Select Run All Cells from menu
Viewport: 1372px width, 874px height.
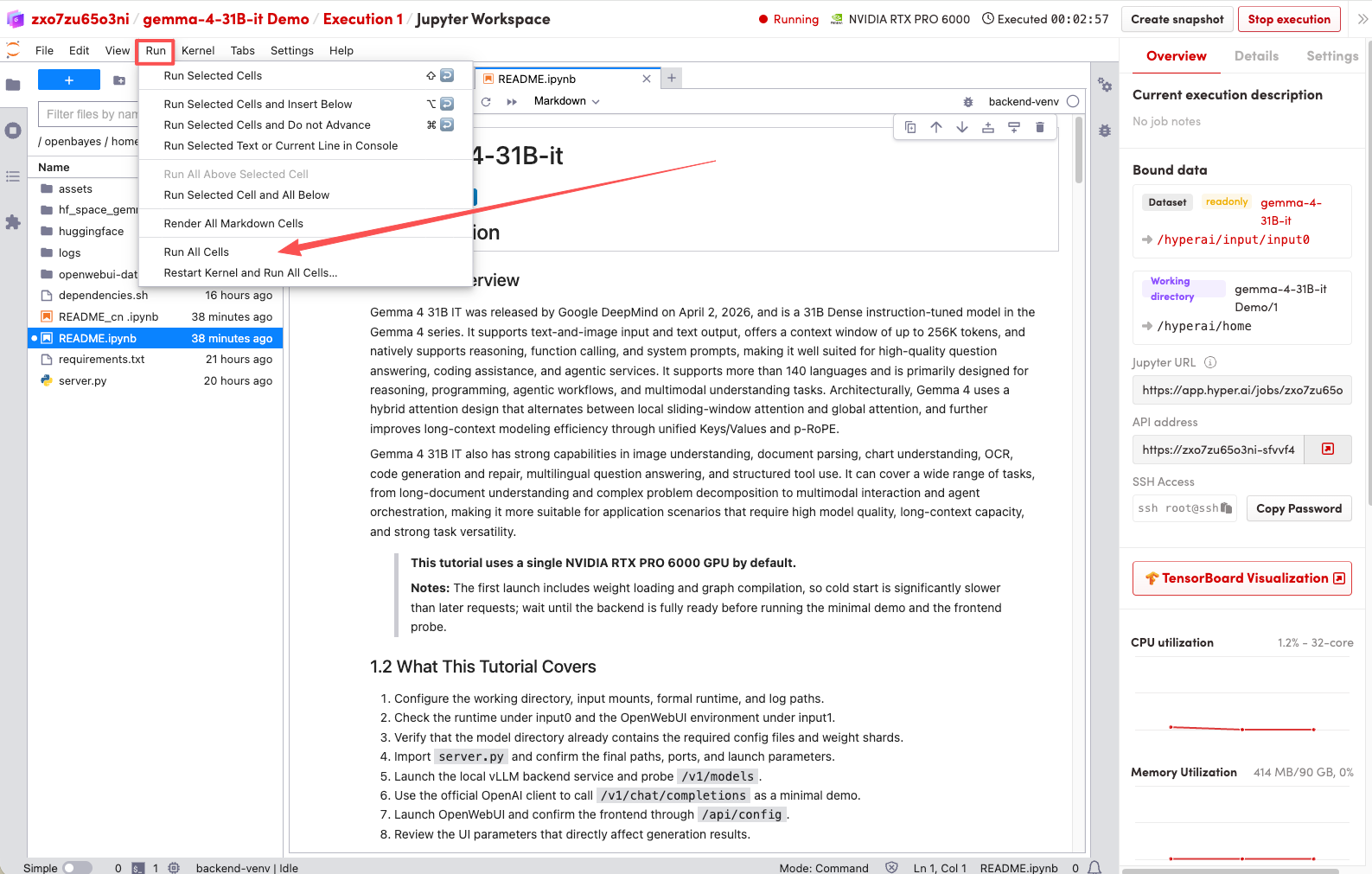pyautogui.click(x=196, y=252)
